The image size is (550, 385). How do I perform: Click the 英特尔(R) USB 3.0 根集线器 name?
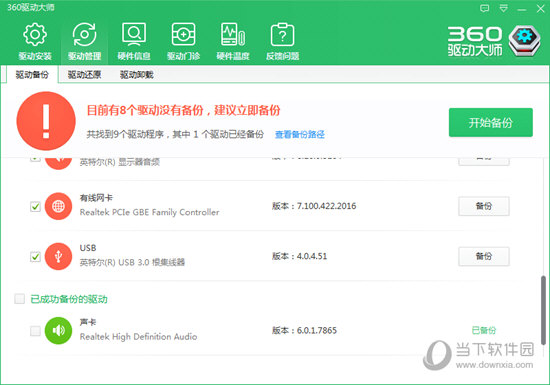click(132, 262)
